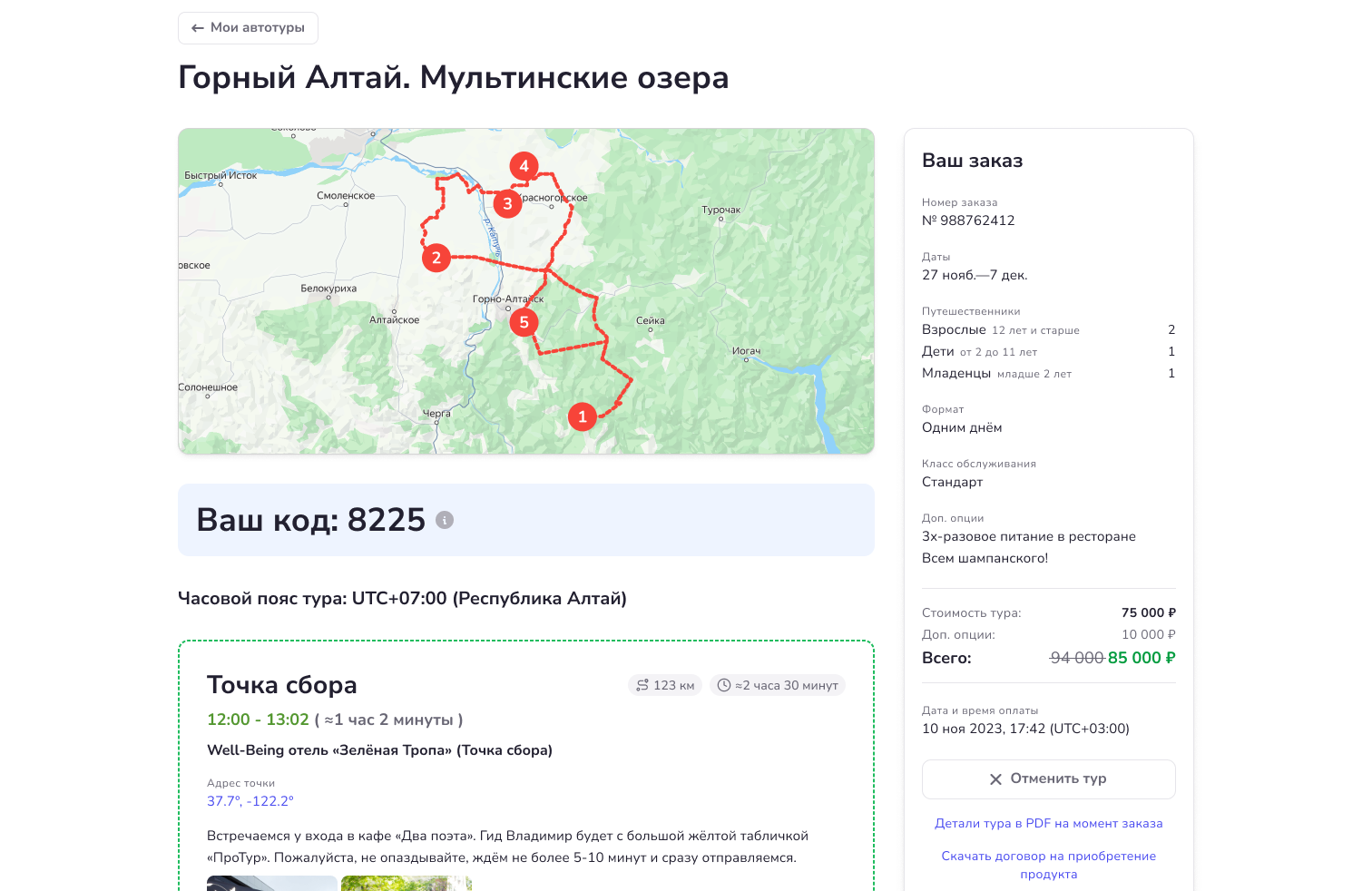Image resolution: width=1372 pixels, height=891 pixels.
Task: Click the Всем шампанского! option text
Action: point(985,558)
